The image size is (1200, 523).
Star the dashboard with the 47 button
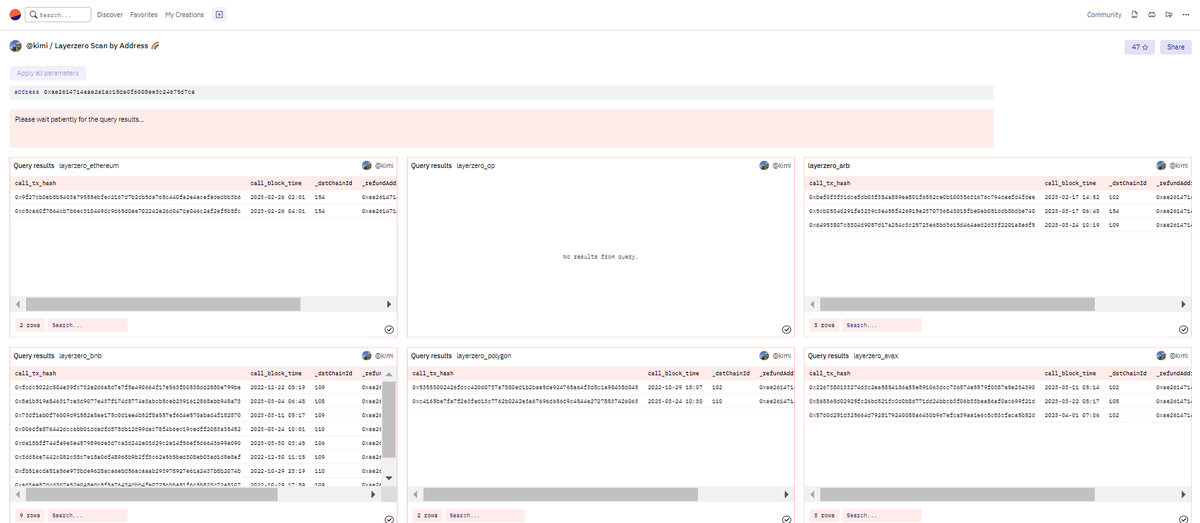click(x=1140, y=47)
